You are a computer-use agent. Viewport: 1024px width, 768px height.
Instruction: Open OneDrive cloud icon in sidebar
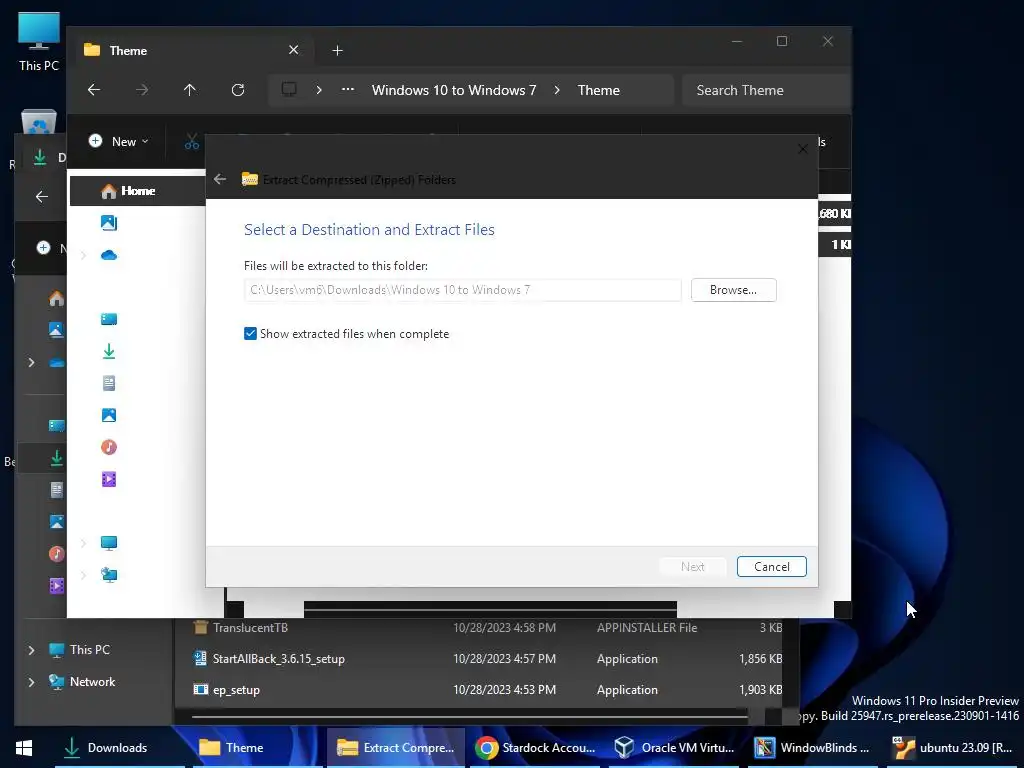point(109,255)
